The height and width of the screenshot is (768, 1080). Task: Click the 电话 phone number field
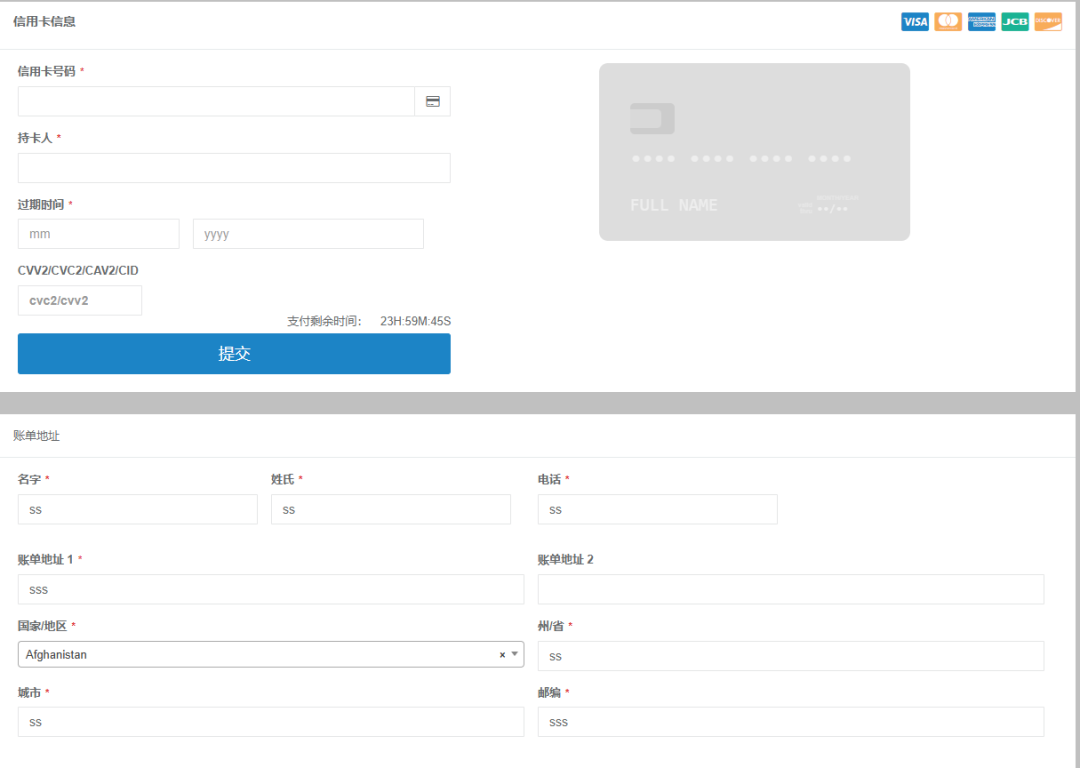coord(657,509)
